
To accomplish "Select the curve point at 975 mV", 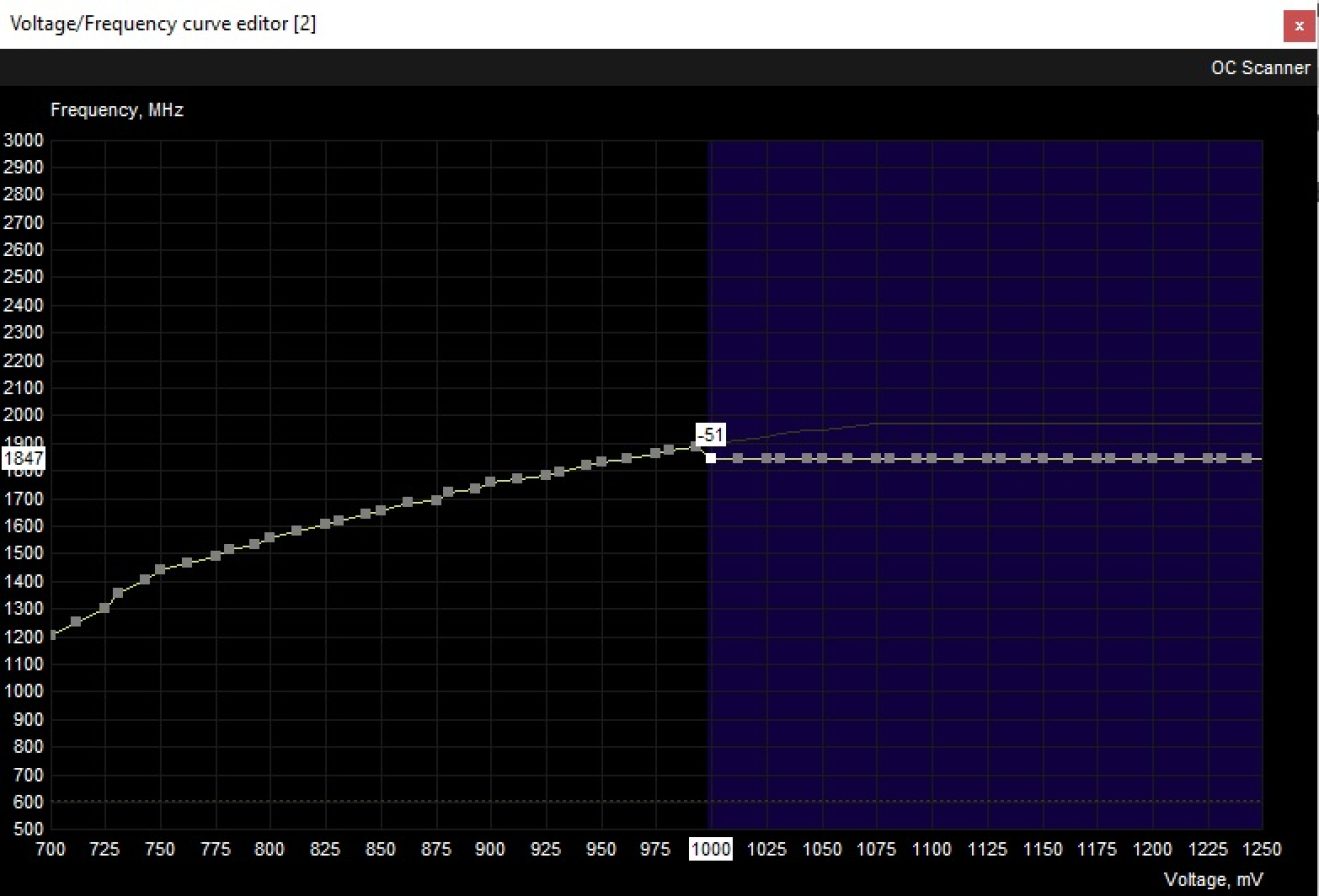I will pyautogui.click(x=657, y=451).
